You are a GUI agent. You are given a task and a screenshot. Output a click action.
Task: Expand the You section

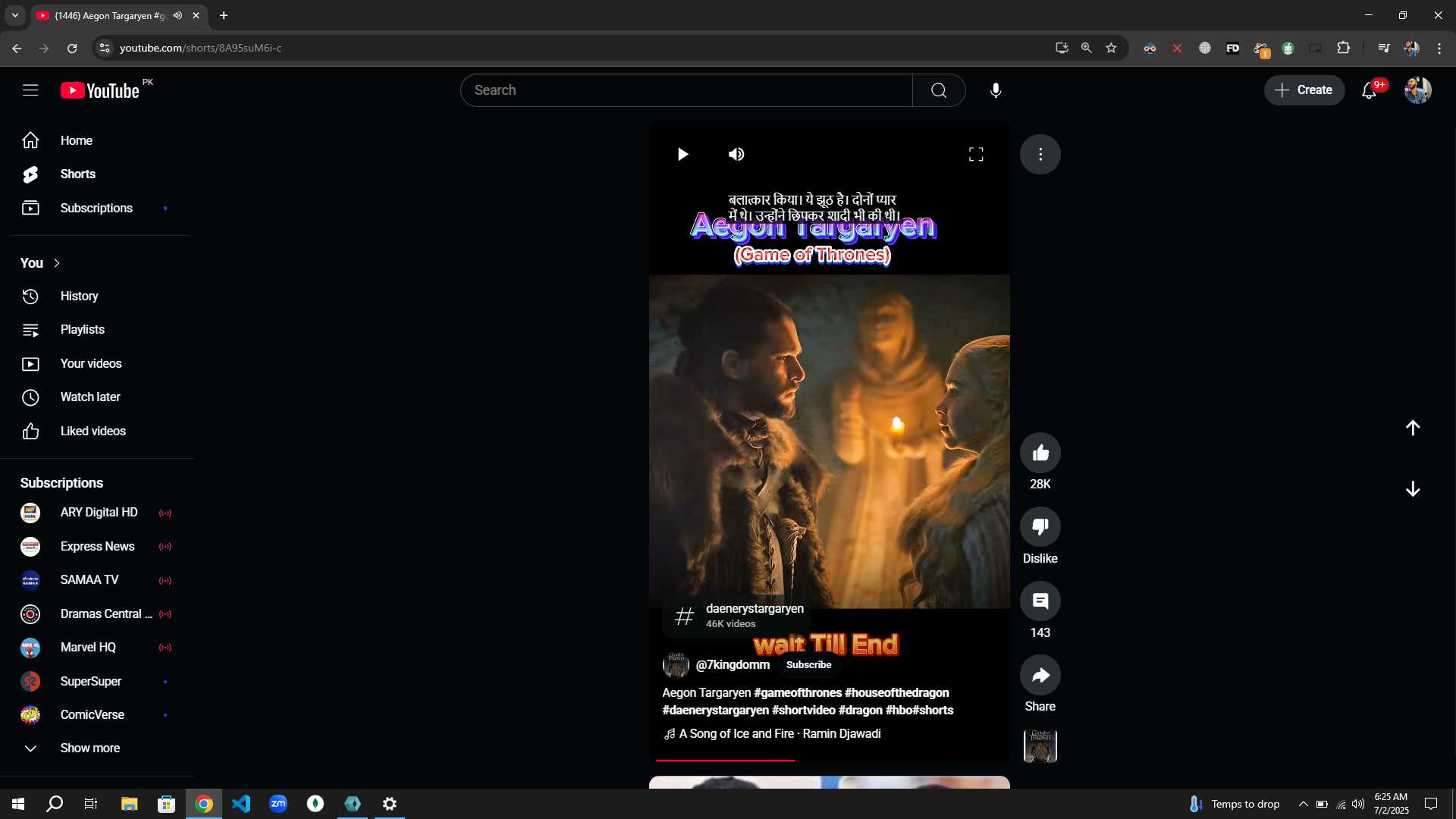[x=41, y=263]
